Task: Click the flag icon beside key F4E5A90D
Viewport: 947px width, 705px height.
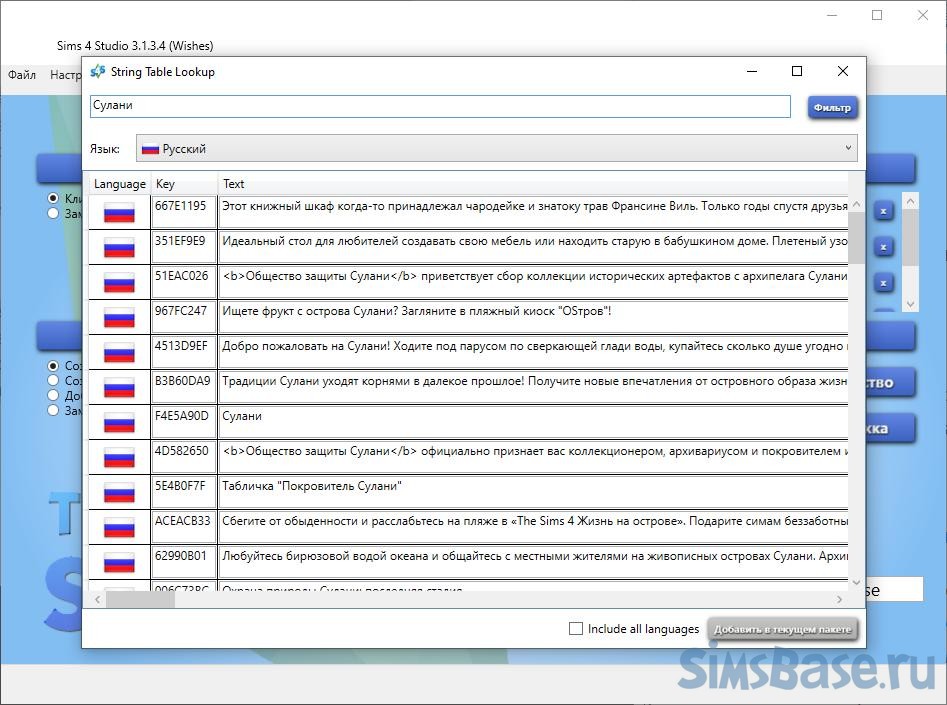Action: coord(119,422)
